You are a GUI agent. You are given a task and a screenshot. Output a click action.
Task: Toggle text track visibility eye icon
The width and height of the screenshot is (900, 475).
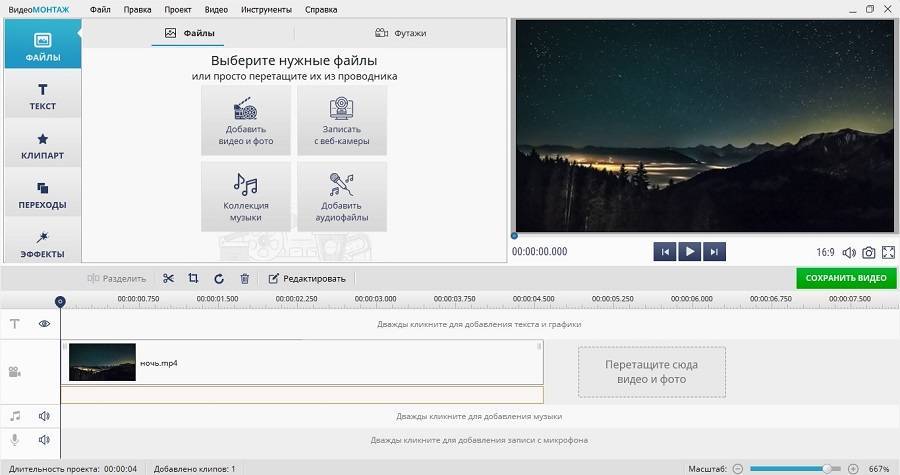coord(44,324)
